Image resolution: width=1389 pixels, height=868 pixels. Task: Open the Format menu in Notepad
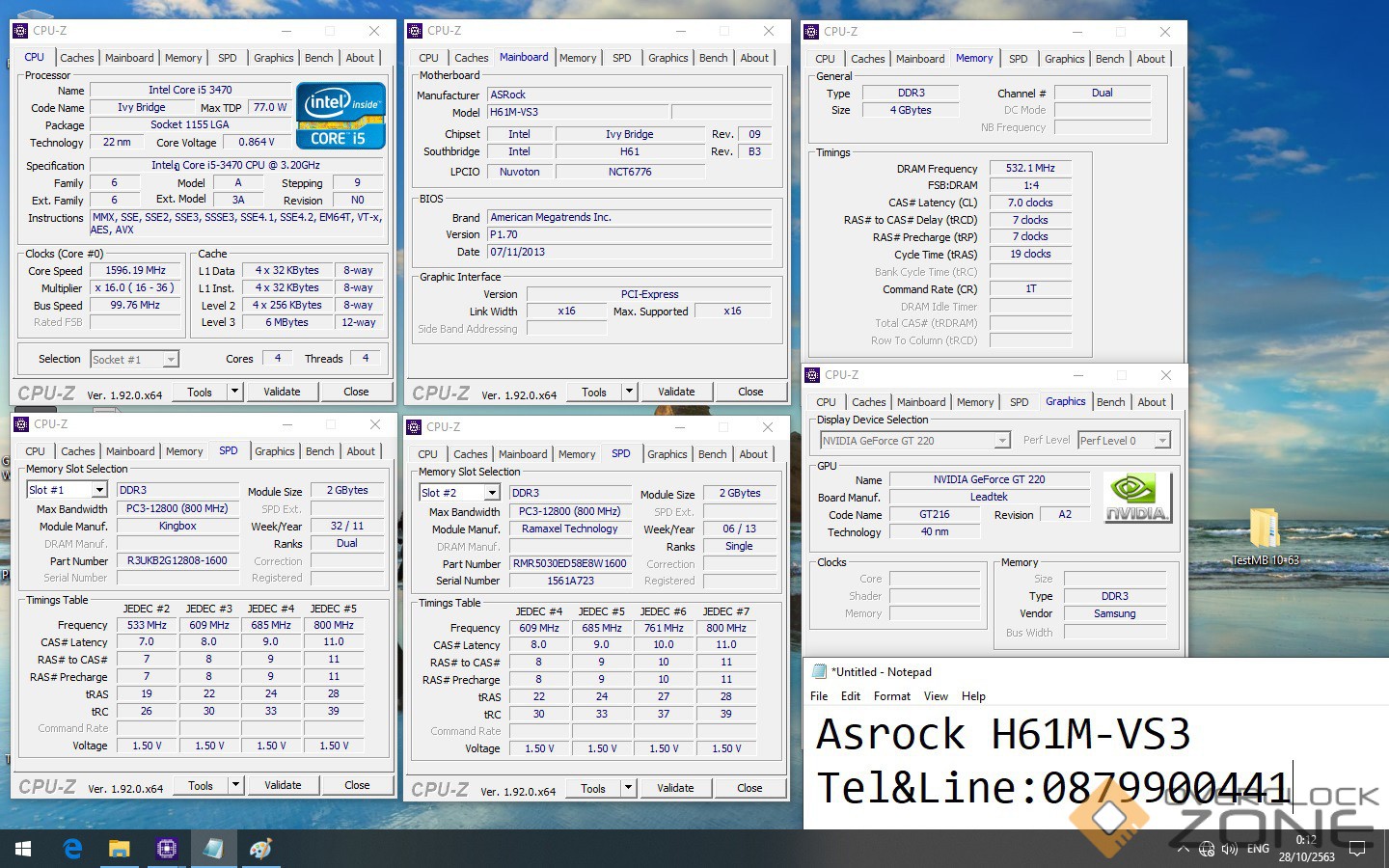point(891,696)
